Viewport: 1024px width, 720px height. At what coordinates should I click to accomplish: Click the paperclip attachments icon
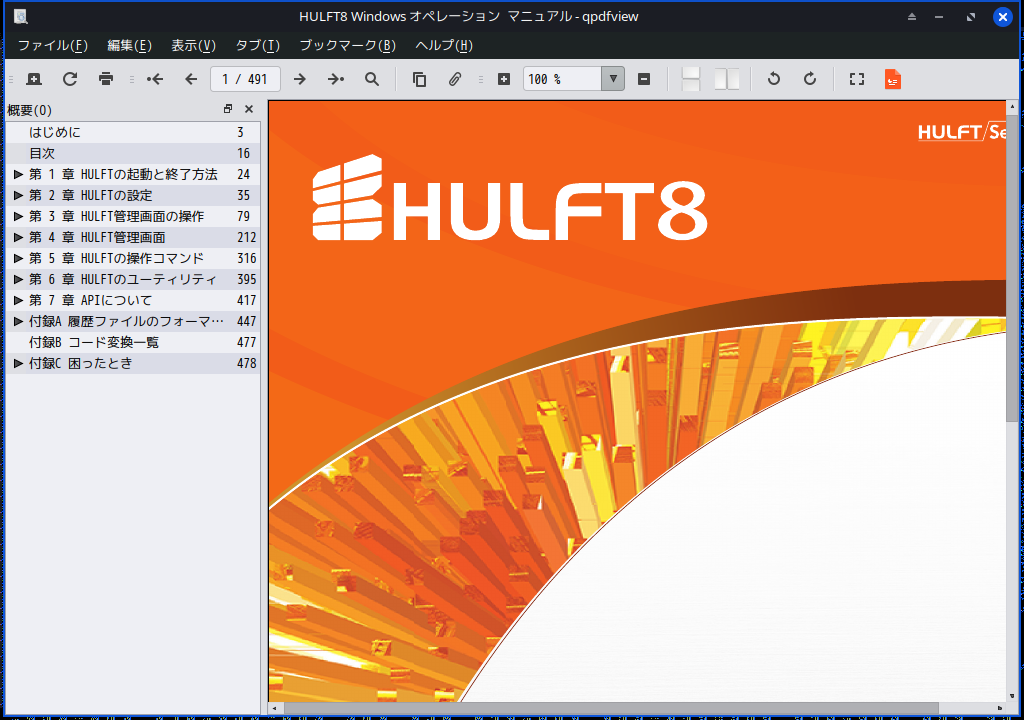(x=454, y=79)
